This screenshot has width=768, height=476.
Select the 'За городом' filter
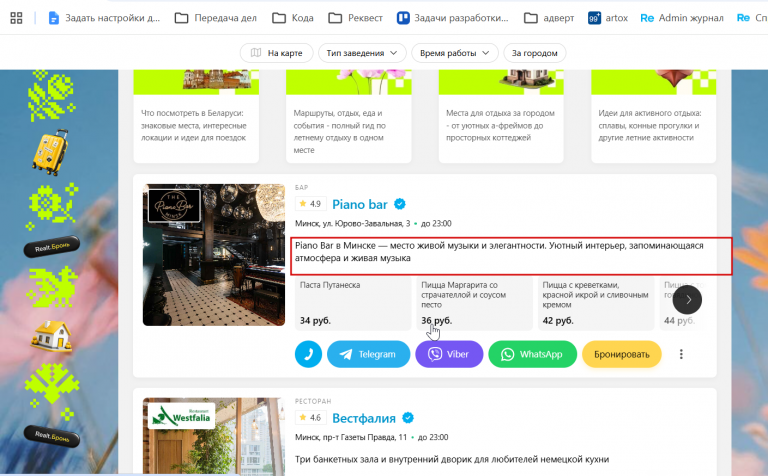[x=534, y=53]
